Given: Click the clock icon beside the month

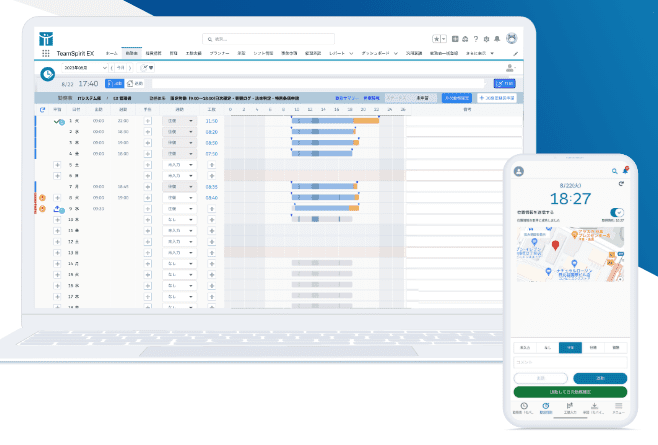Looking at the screenshot, I should (x=46, y=73).
